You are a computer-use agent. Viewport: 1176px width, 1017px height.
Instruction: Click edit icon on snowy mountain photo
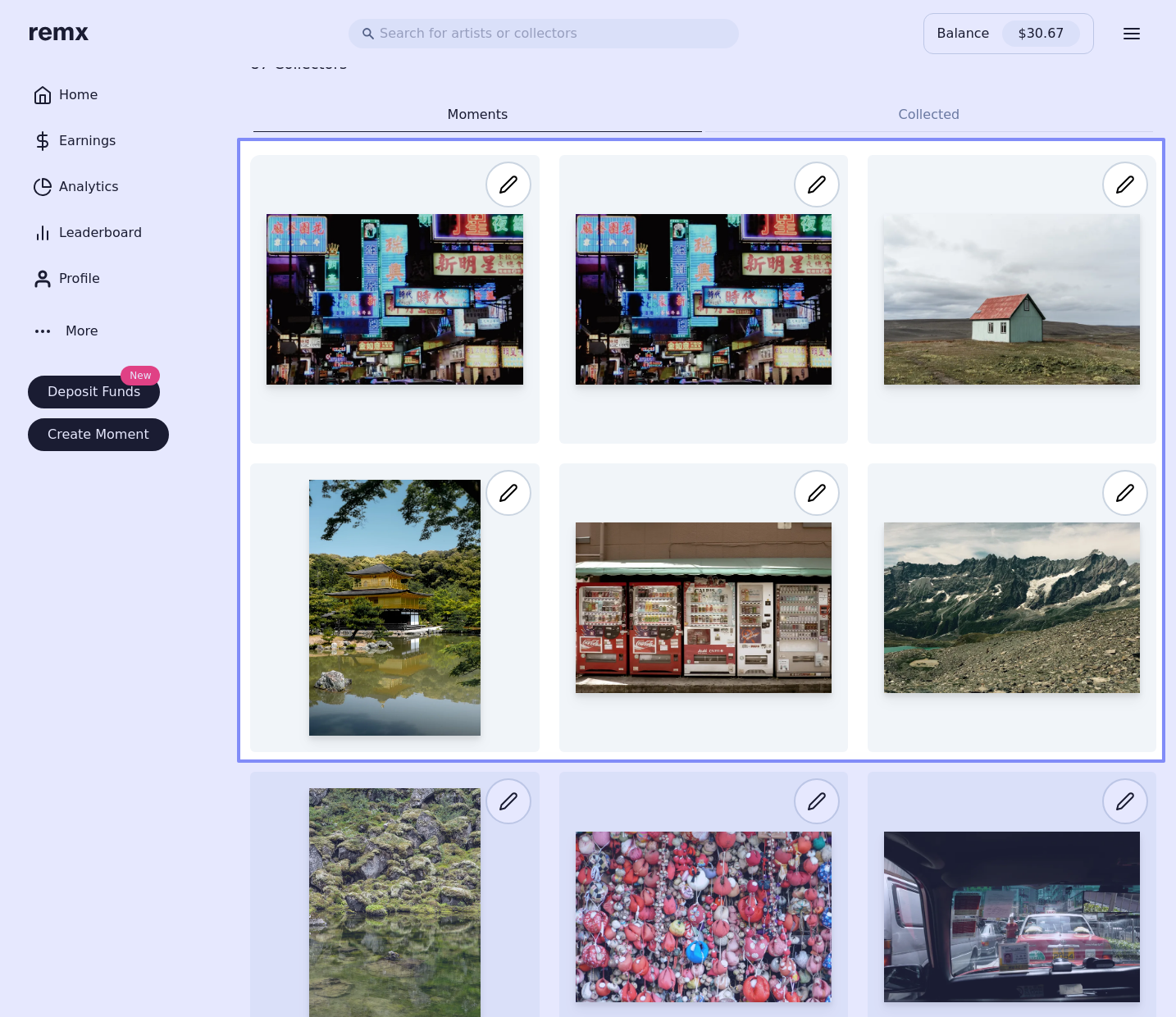1124,493
